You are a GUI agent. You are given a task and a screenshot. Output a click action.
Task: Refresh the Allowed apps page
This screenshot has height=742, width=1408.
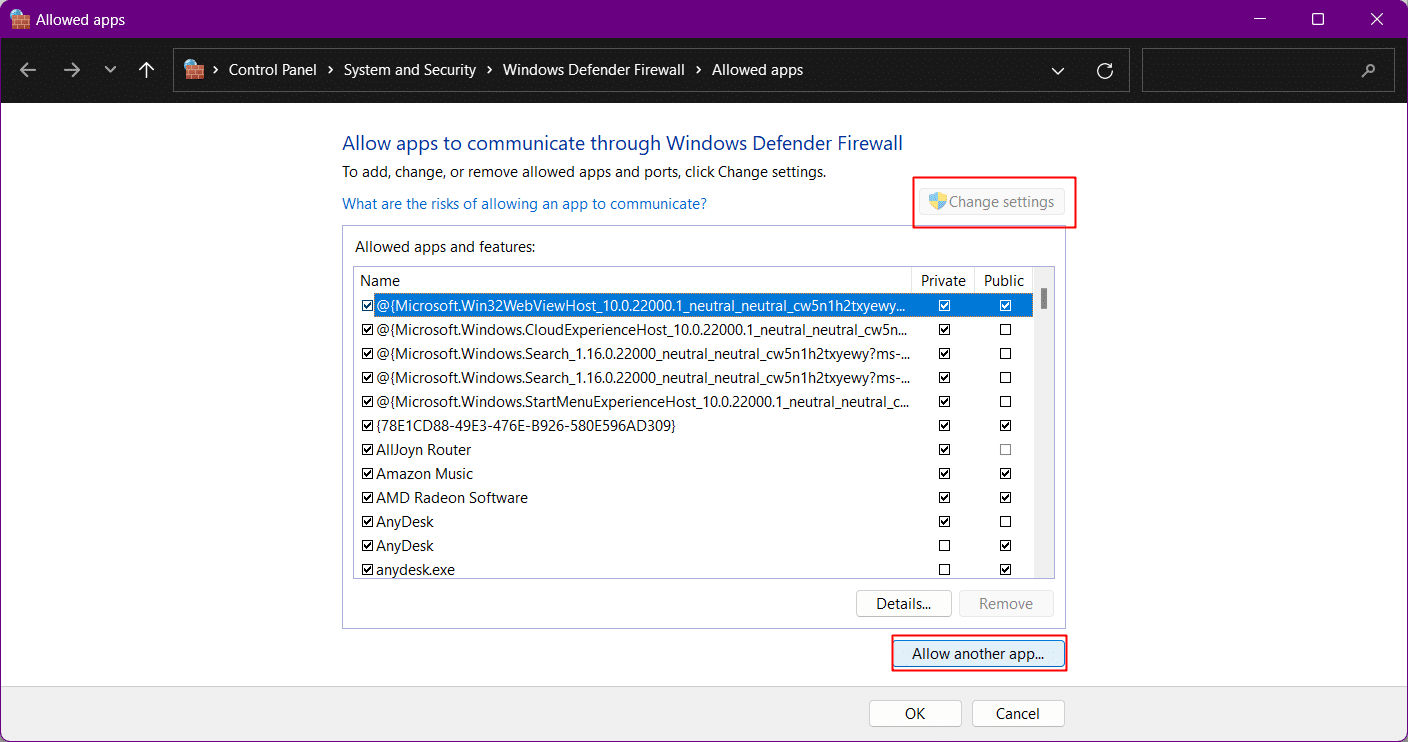1105,70
